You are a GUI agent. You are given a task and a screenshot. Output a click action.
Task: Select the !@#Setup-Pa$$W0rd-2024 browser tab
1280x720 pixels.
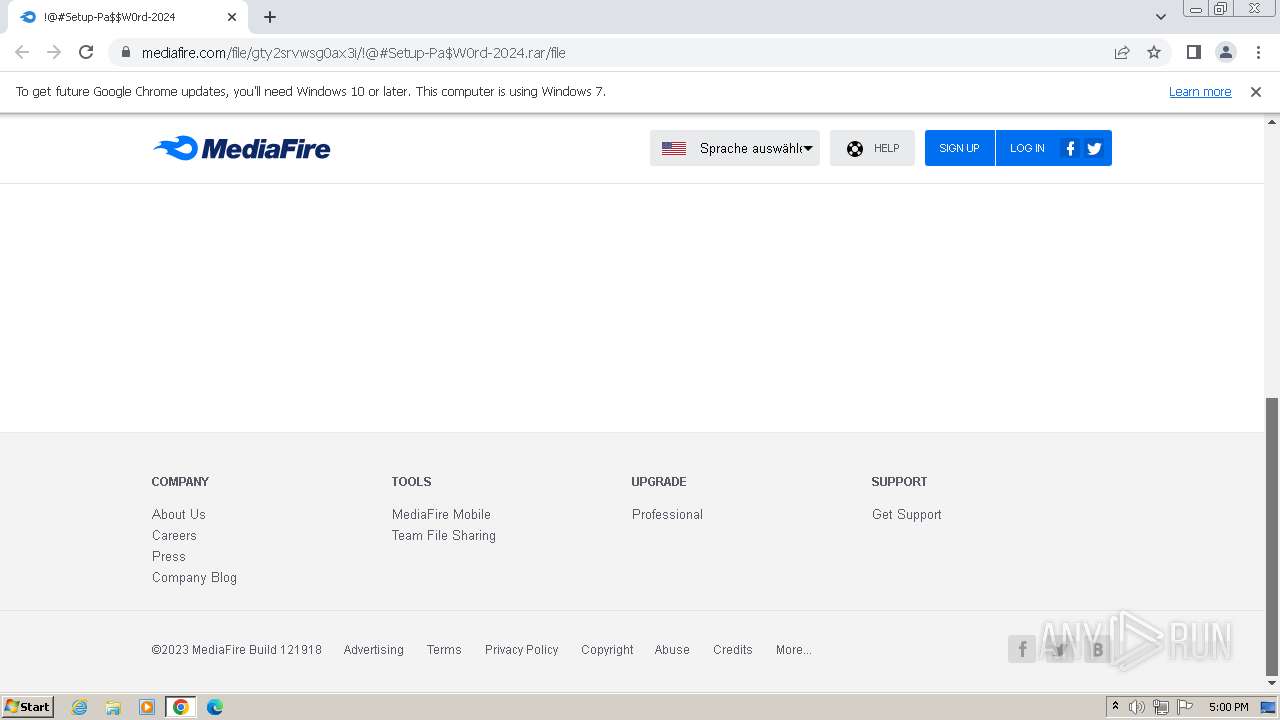(x=127, y=17)
